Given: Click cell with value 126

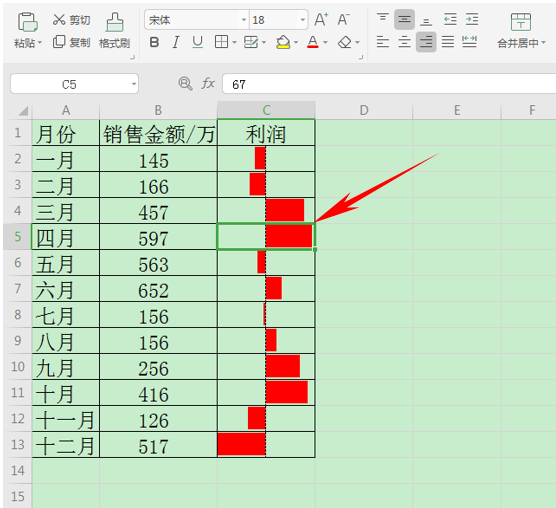Looking at the screenshot, I should point(159,419).
